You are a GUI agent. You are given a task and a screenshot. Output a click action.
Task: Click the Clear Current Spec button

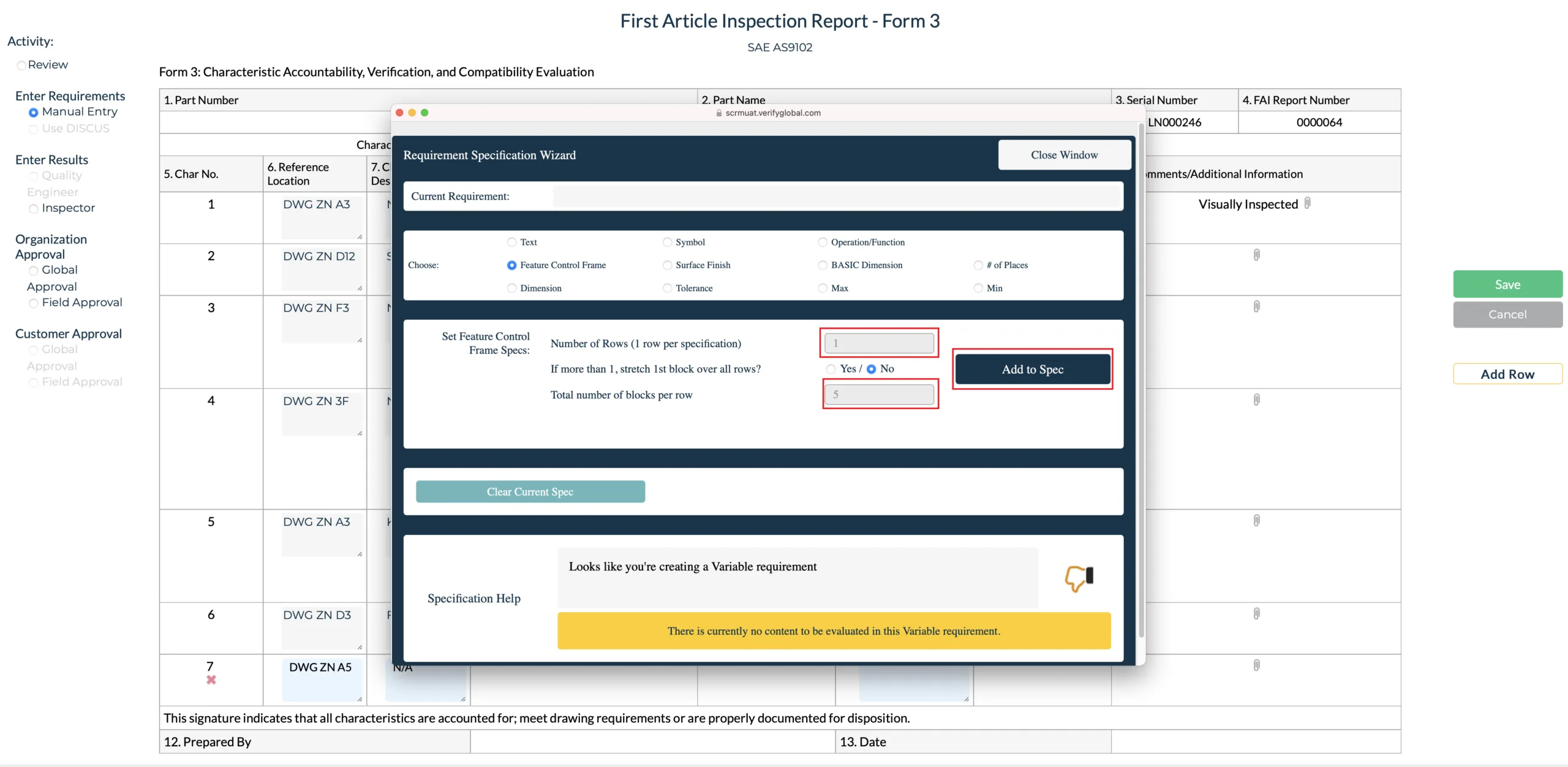tap(530, 491)
